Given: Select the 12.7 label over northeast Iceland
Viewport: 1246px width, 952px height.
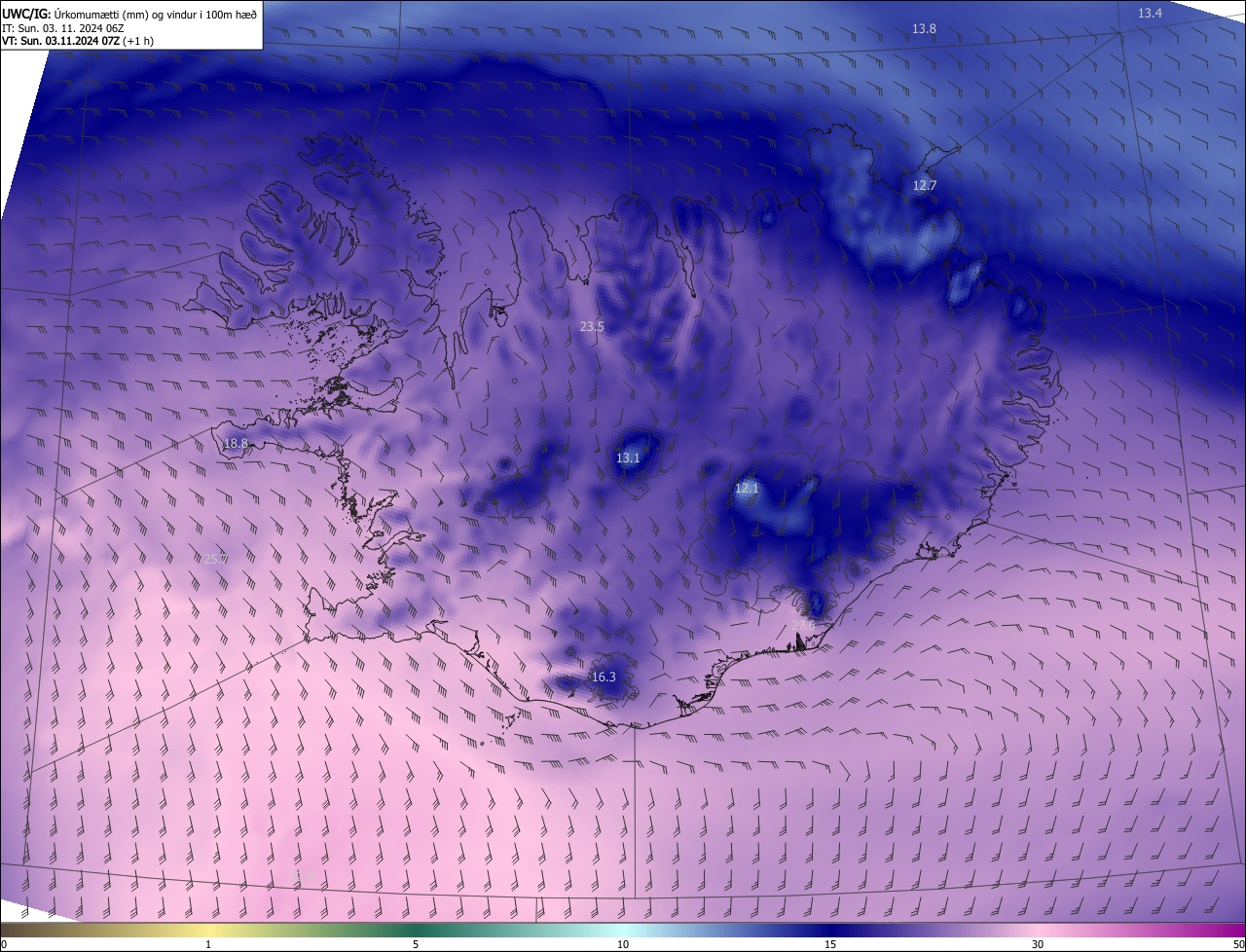Looking at the screenshot, I should click(924, 185).
